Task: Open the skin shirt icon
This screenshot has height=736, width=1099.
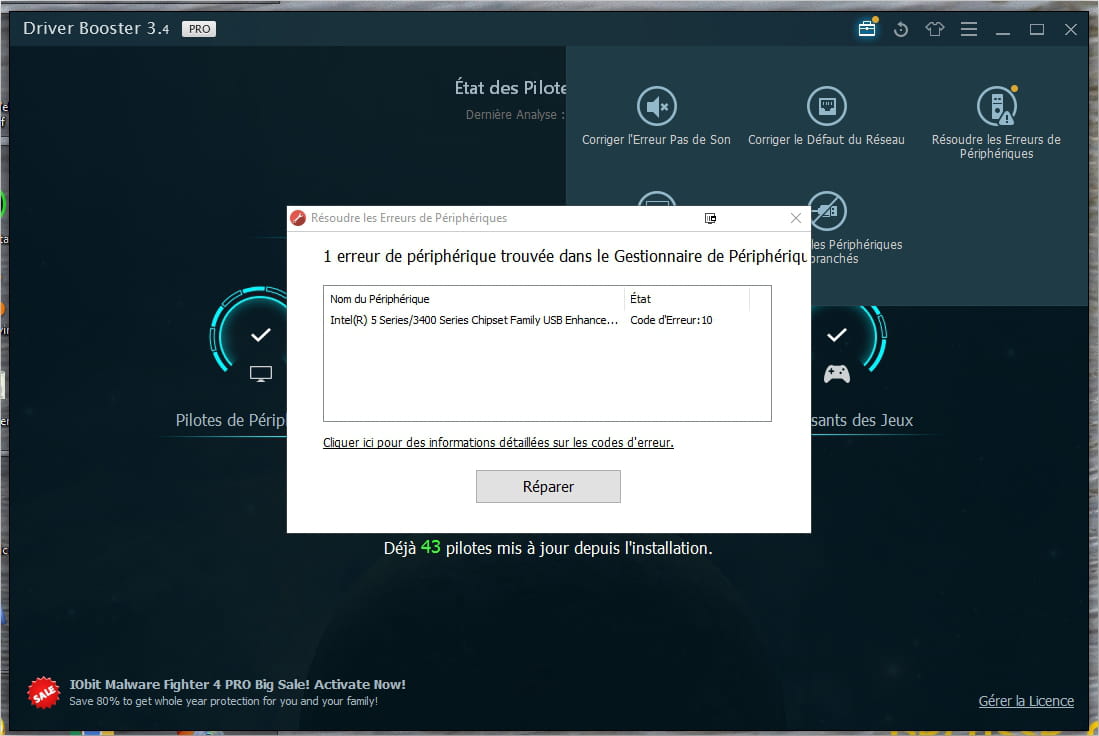Action: 934,29
